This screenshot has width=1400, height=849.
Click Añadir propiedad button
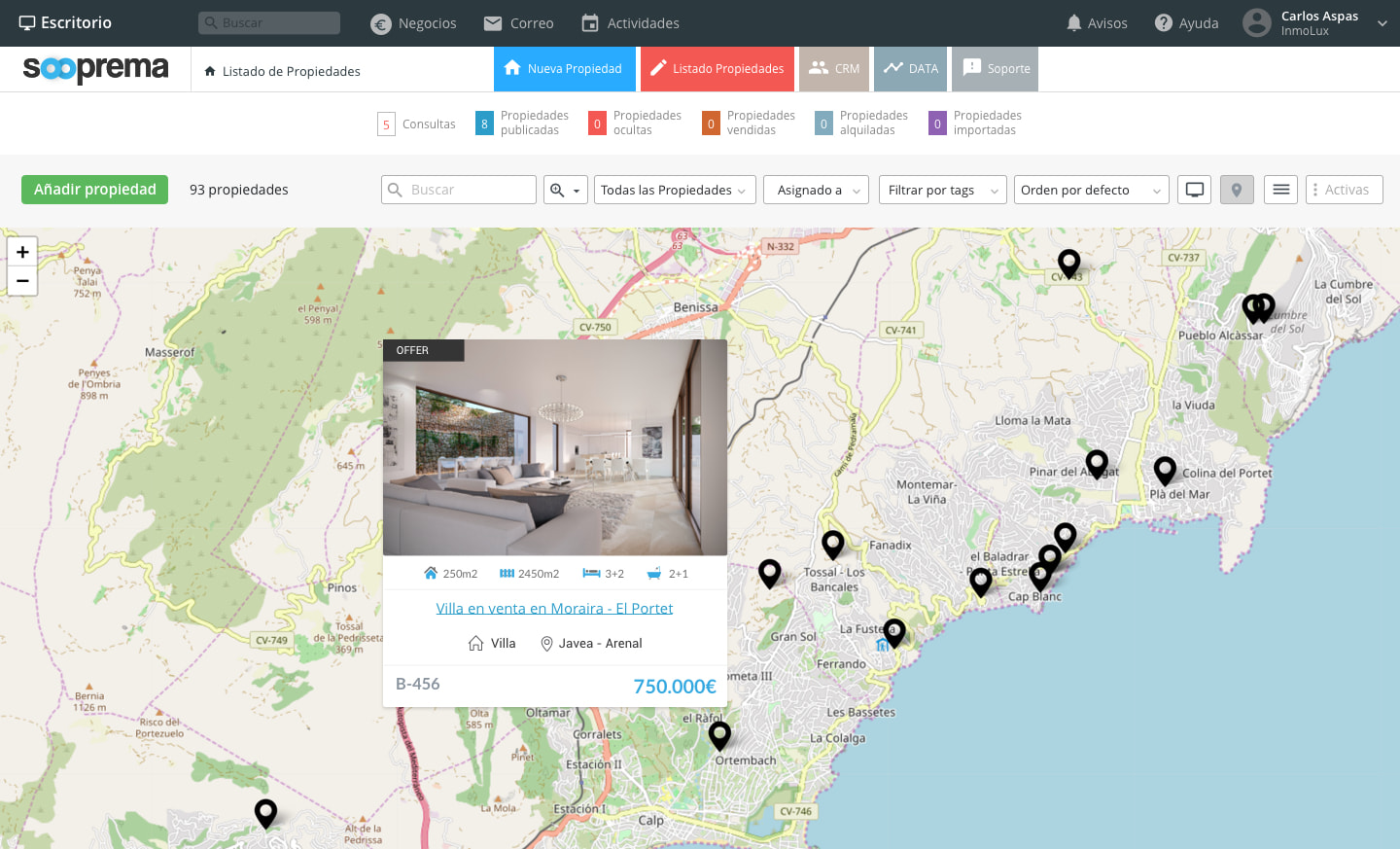click(94, 190)
